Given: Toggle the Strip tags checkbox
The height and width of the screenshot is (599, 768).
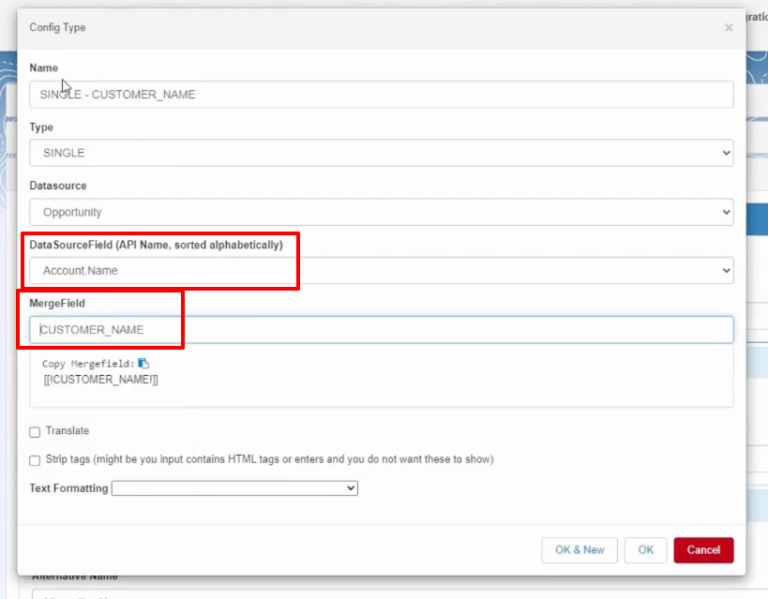Looking at the screenshot, I should point(35,460).
